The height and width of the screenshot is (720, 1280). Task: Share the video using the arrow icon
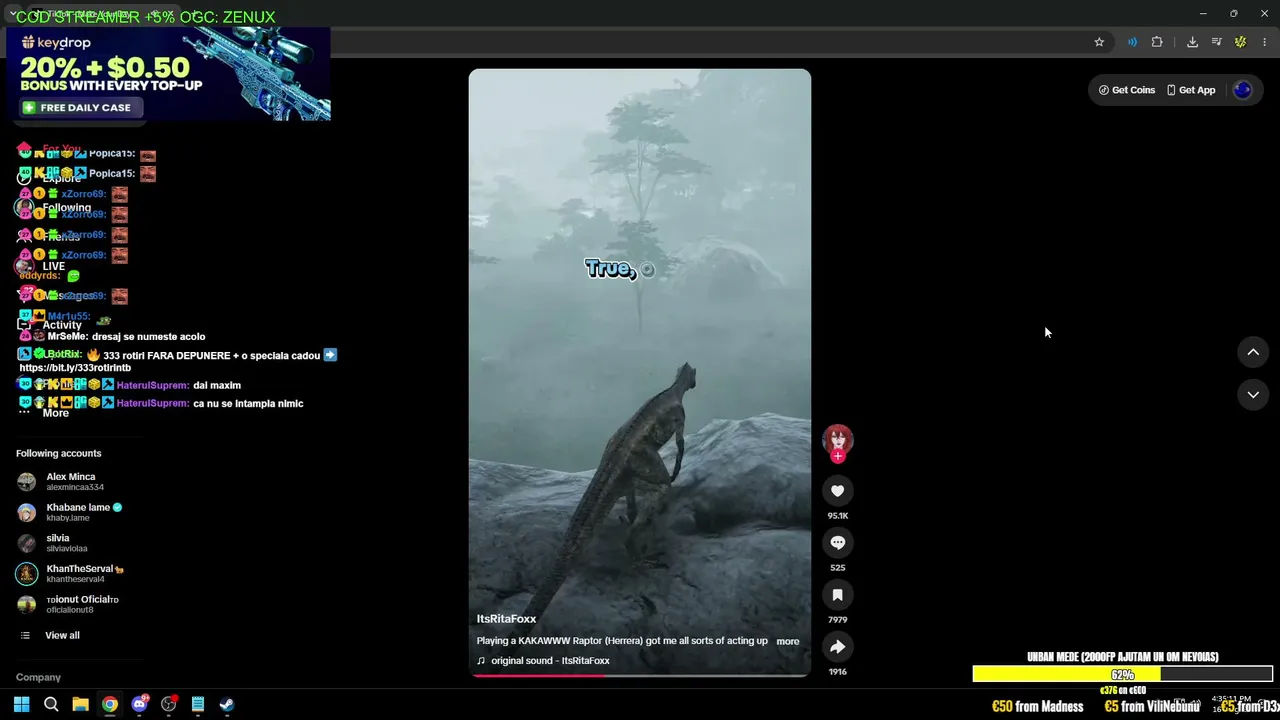pos(838,647)
